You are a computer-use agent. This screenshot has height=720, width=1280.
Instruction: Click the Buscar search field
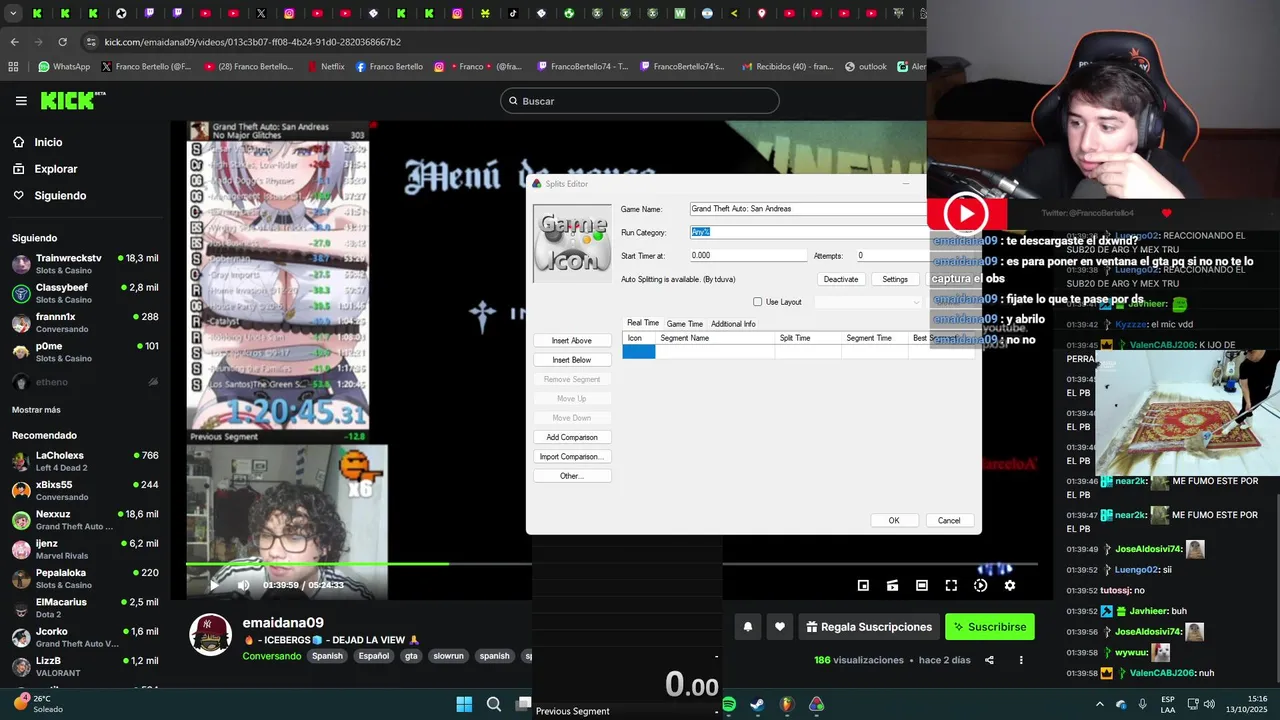[x=640, y=101]
